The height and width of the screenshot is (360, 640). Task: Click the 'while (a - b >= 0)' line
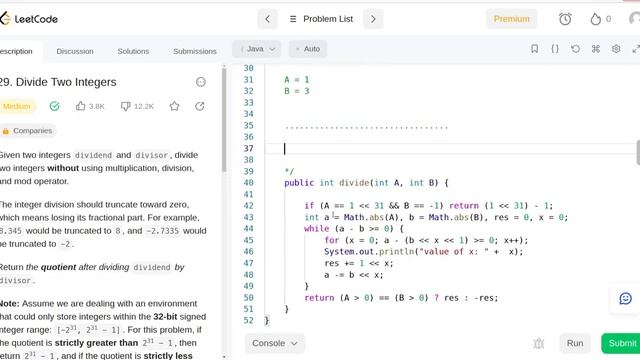[353, 229]
